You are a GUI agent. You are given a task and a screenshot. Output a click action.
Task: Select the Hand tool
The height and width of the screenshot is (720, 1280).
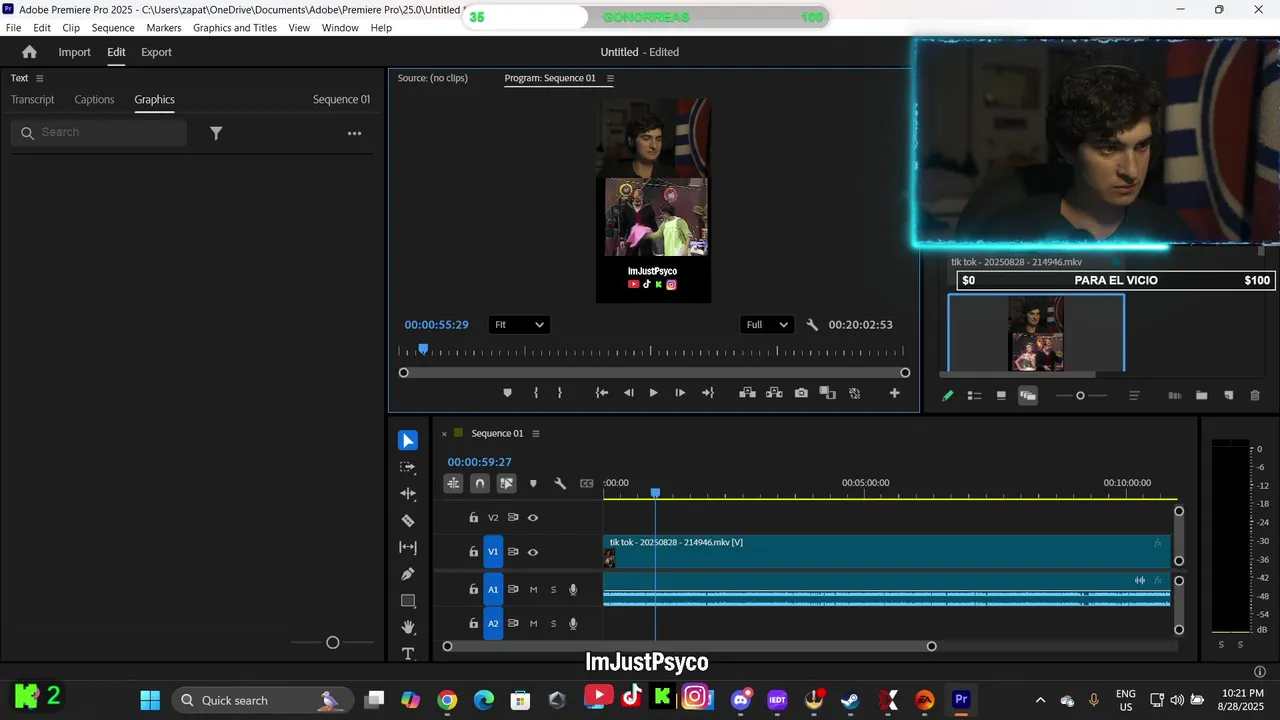(x=408, y=627)
